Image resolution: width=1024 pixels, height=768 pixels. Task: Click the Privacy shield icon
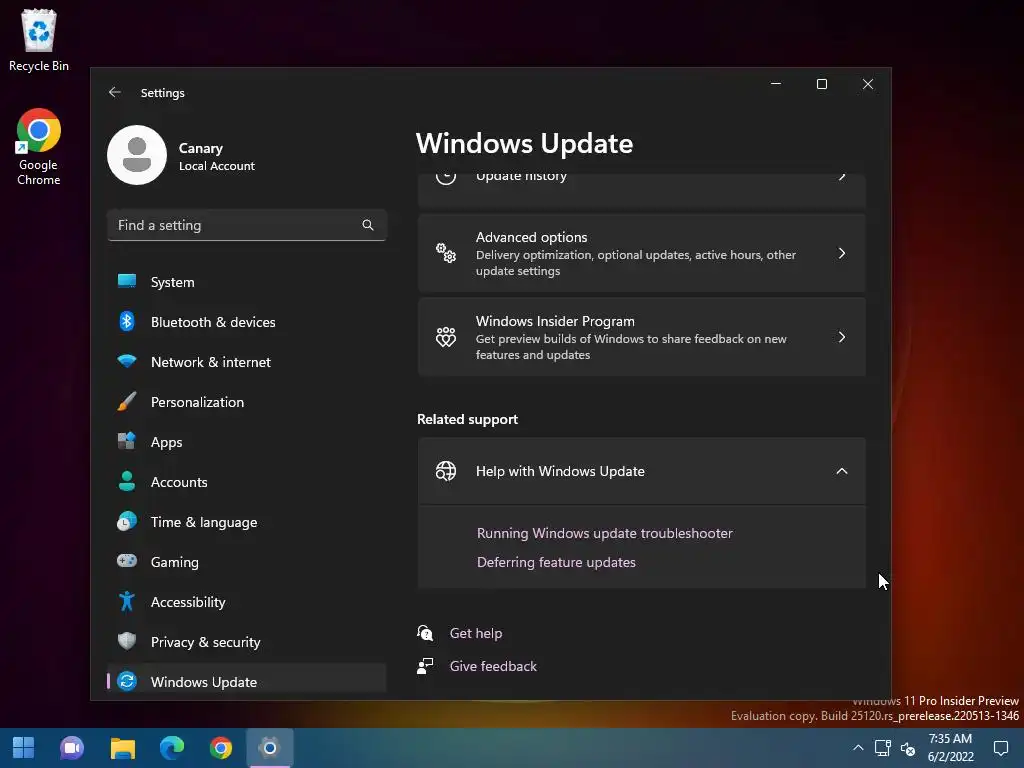pyautogui.click(x=127, y=641)
